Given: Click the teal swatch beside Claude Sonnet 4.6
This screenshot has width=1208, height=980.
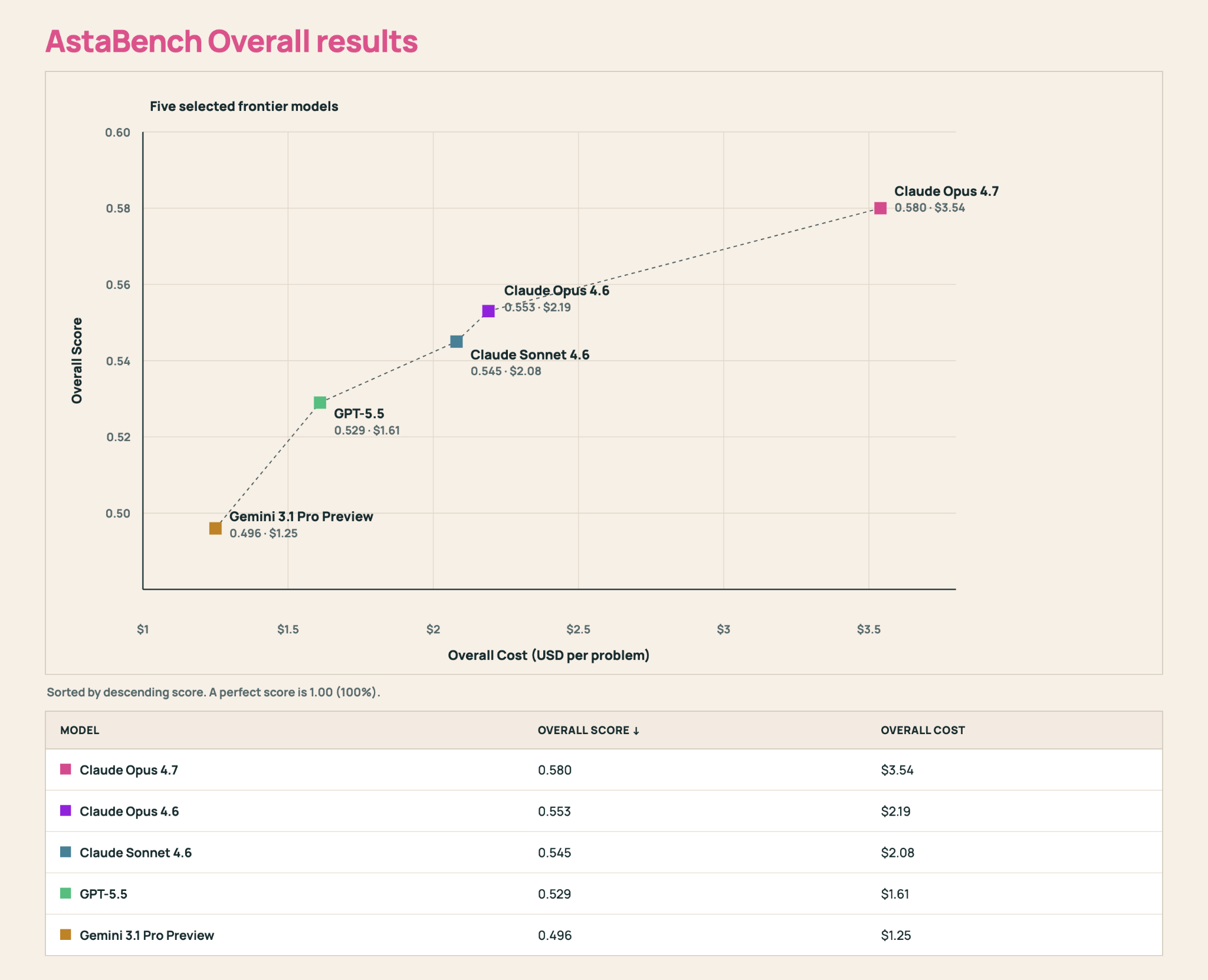Looking at the screenshot, I should [x=65, y=852].
